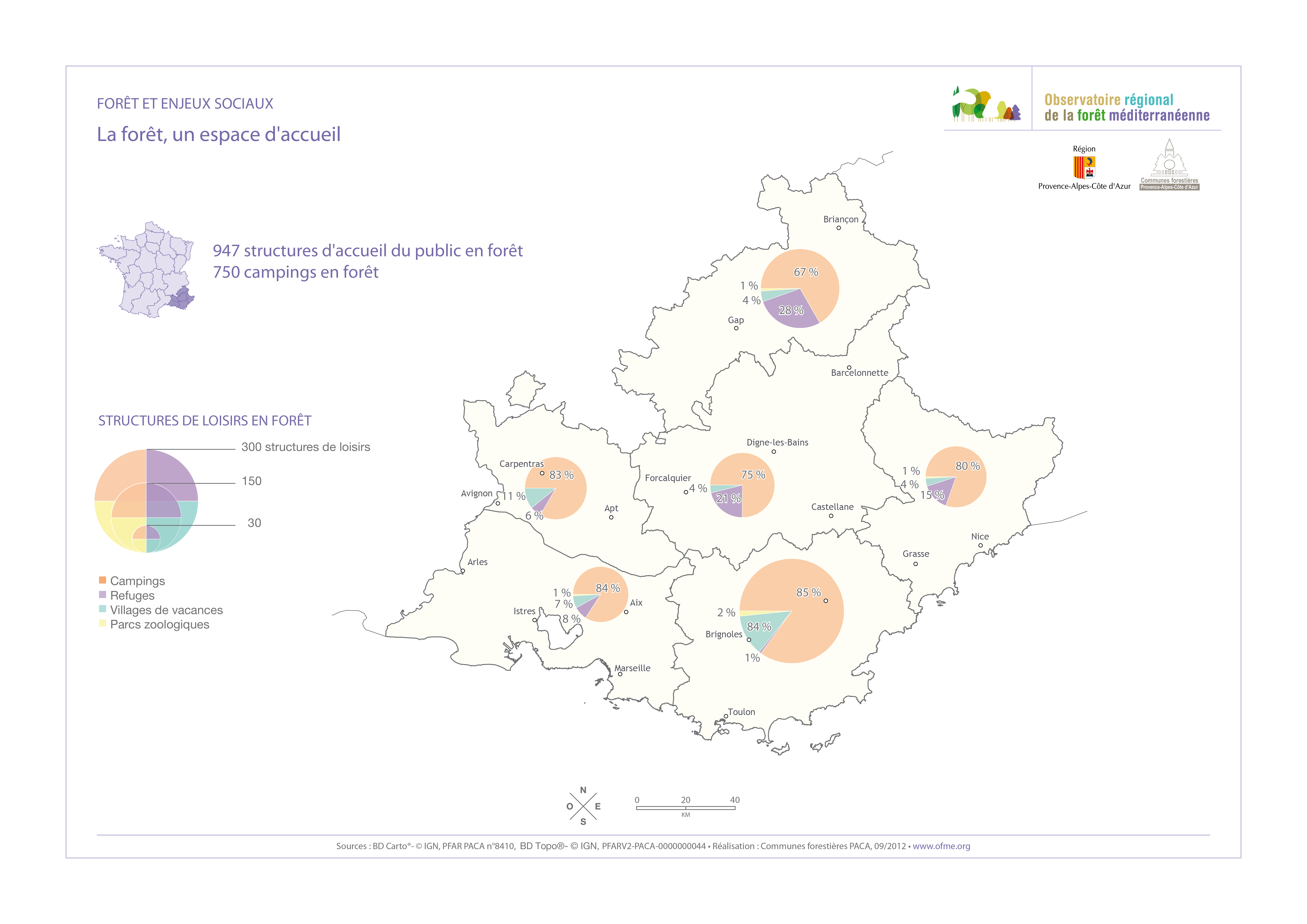Click the "300 structures de loisirs" label
The width and height of the screenshot is (1307, 924).
(x=306, y=447)
